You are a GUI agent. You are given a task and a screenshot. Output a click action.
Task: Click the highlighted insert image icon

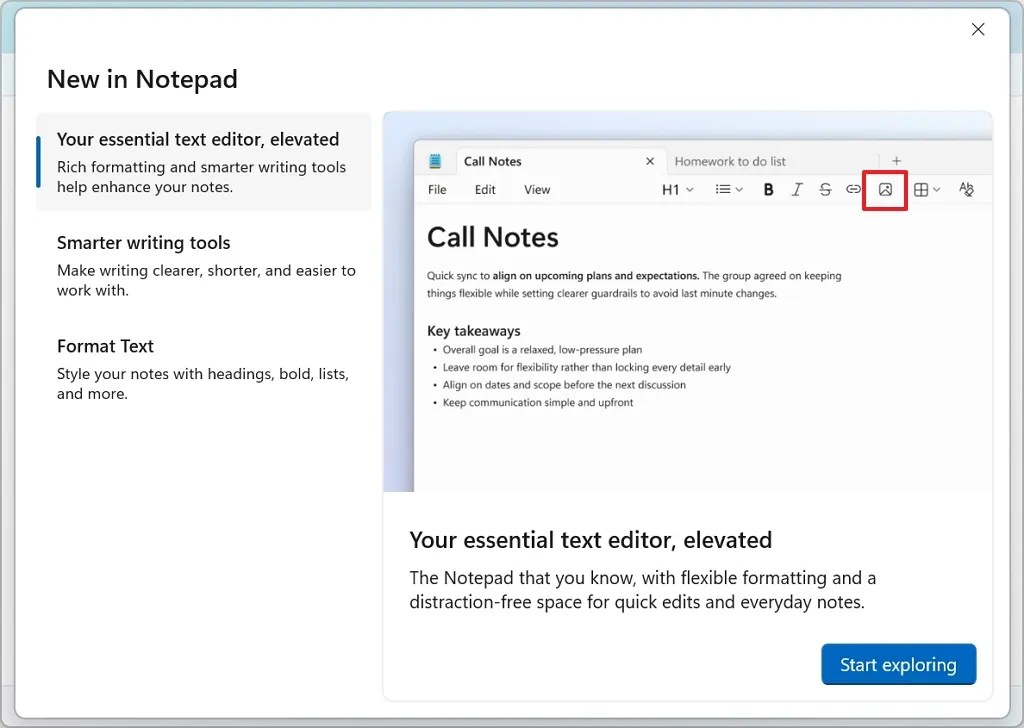pyautogui.click(x=886, y=190)
